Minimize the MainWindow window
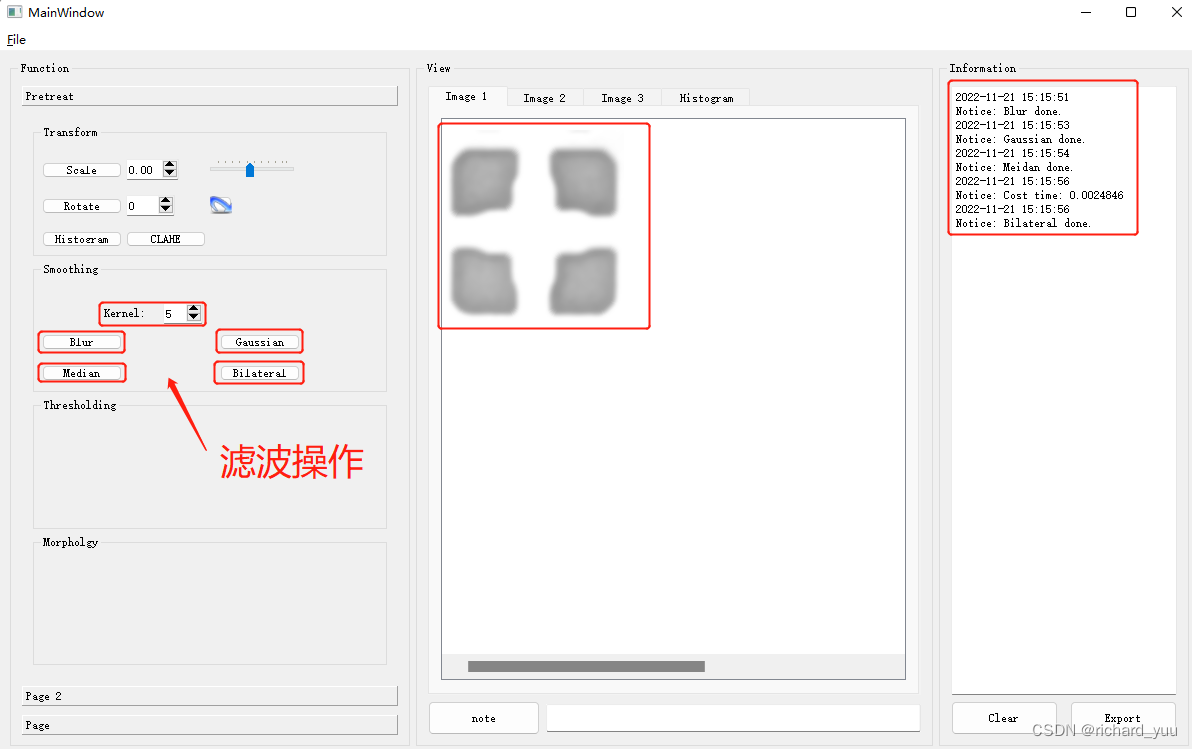The image size is (1192, 749). click(x=1086, y=12)
